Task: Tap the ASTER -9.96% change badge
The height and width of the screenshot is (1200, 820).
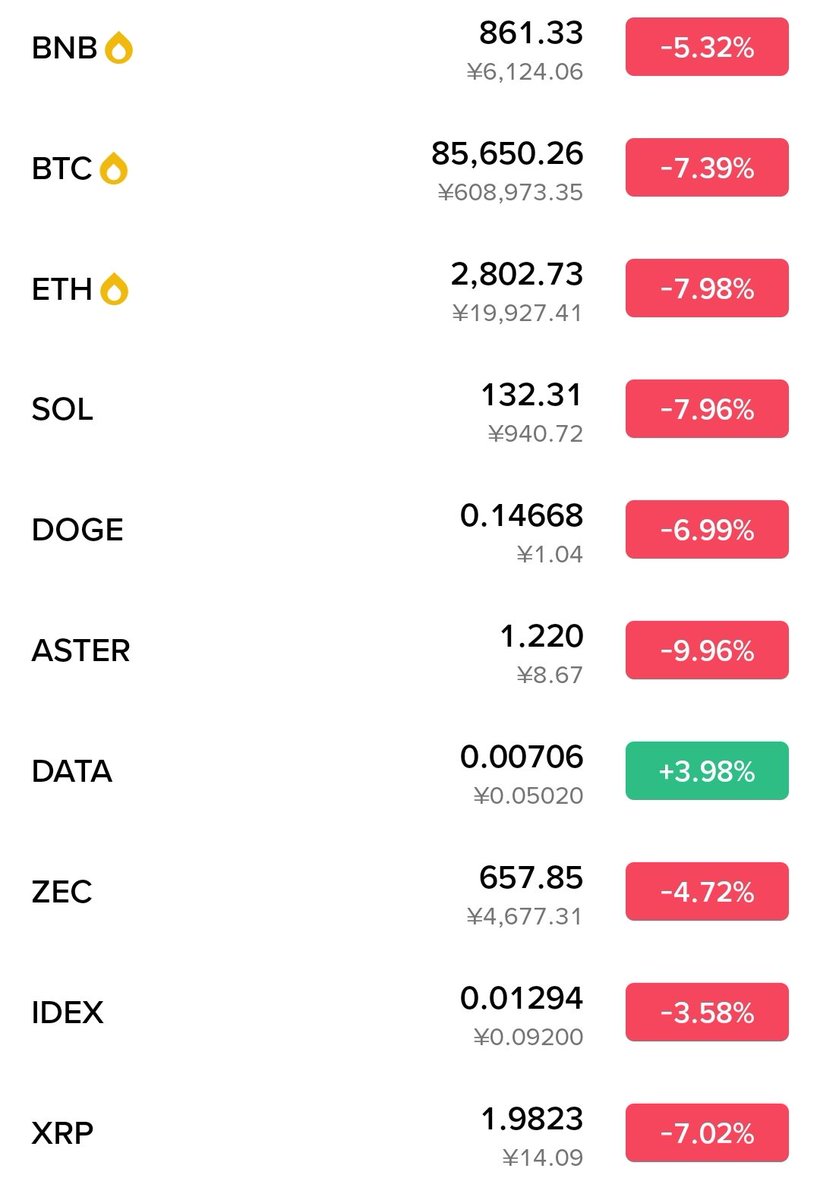Action: coord(707,651)
